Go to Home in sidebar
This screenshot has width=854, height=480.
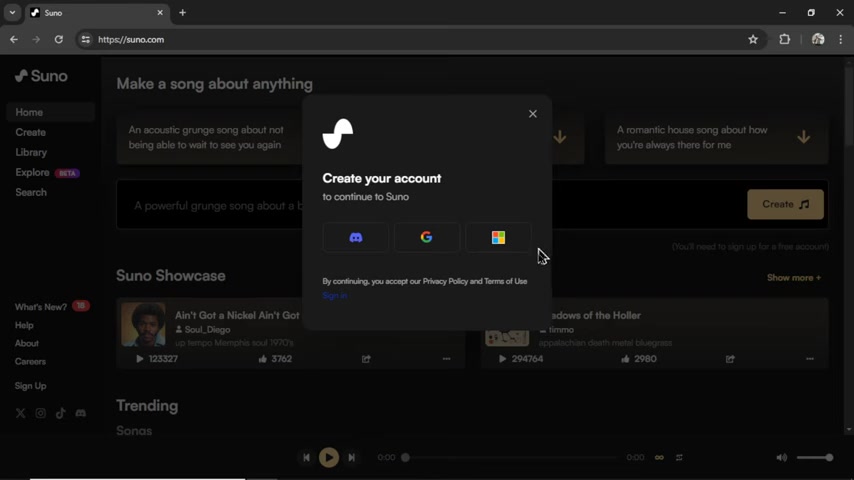(x=51, y=112)
